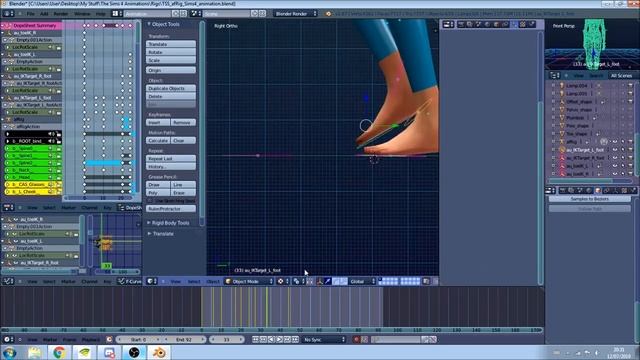This screenshot has height=360, width=640.
Task: Click the current frame 33 field
Action: pos(227,340)
